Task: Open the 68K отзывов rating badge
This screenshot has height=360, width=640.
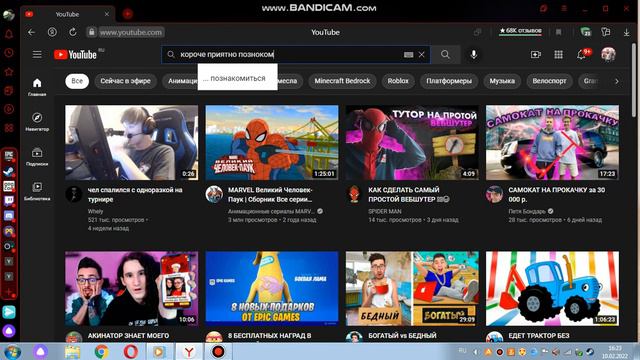Action: pyautogui.click(x=520, y=31)
